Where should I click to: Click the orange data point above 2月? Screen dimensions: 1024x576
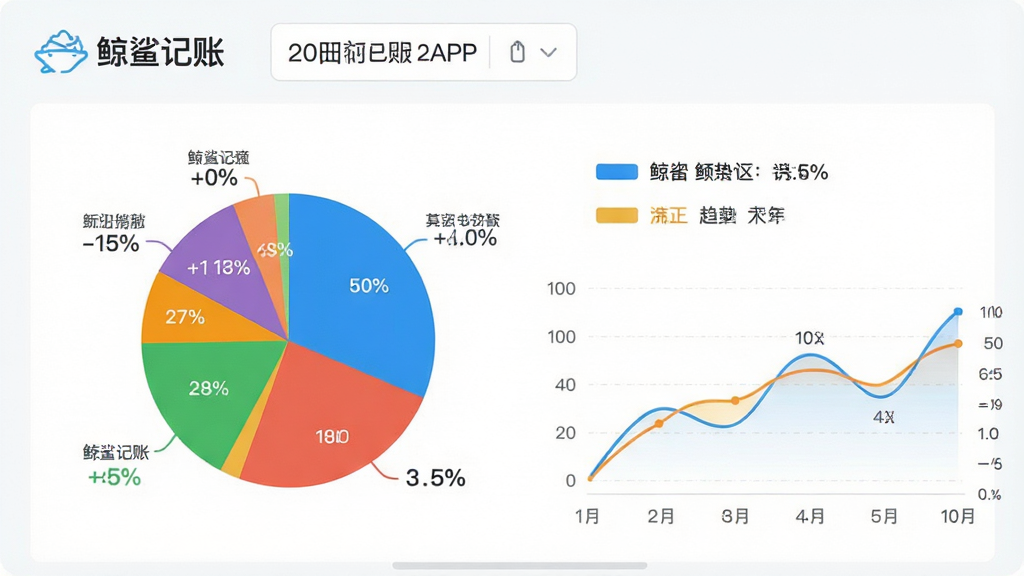pos(659,424)
